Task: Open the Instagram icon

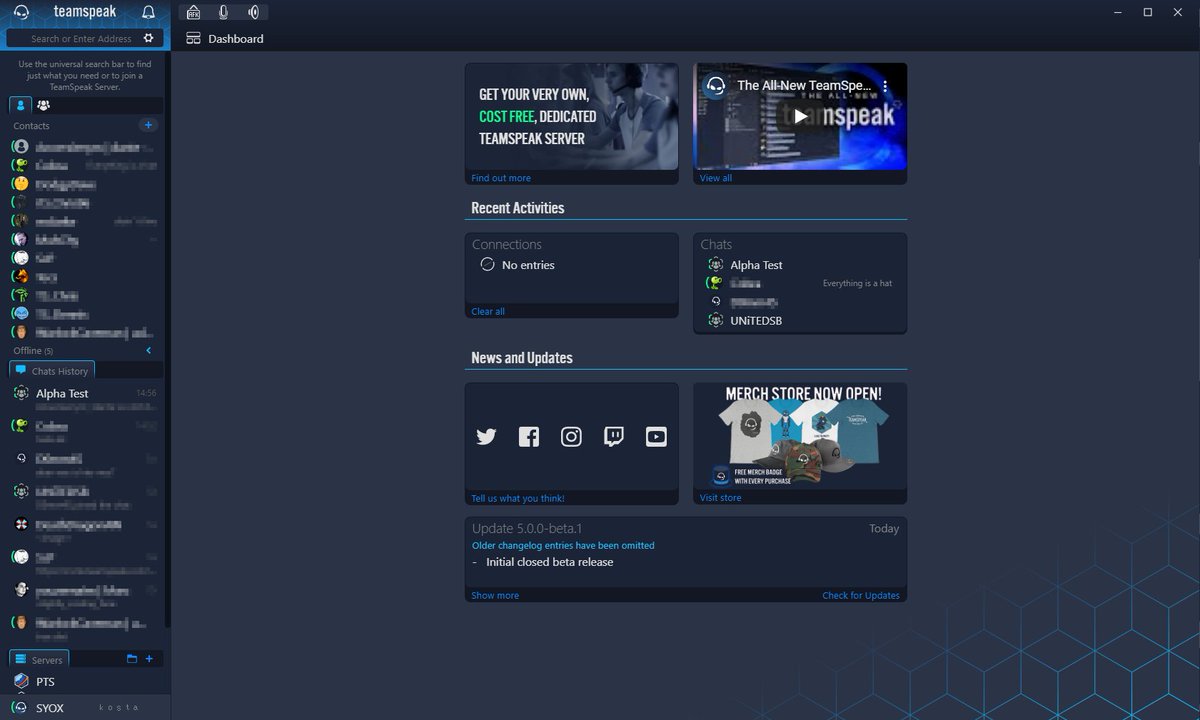Action: pyautogui.click(x=571, y=436)
